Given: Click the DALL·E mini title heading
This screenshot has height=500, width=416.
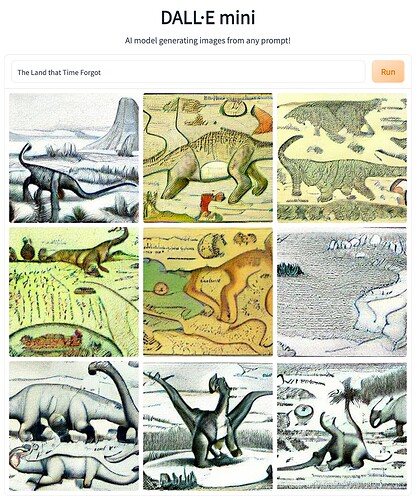Looking at the screenshot, I should [x=208, y=18].
